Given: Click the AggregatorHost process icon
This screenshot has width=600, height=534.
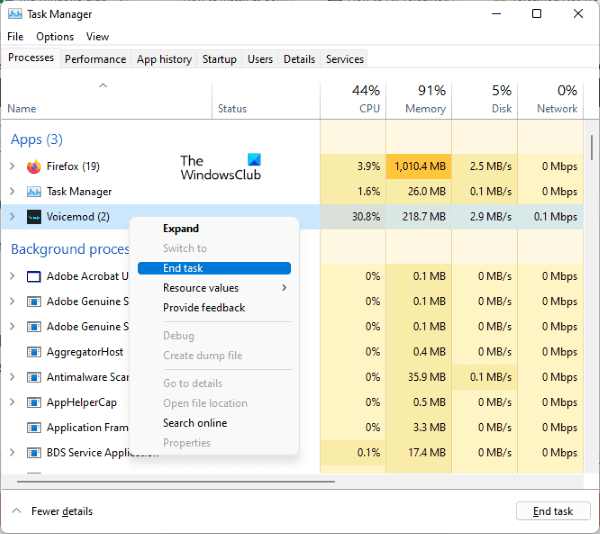Looking at the screenshot, I should pos(34,352).
